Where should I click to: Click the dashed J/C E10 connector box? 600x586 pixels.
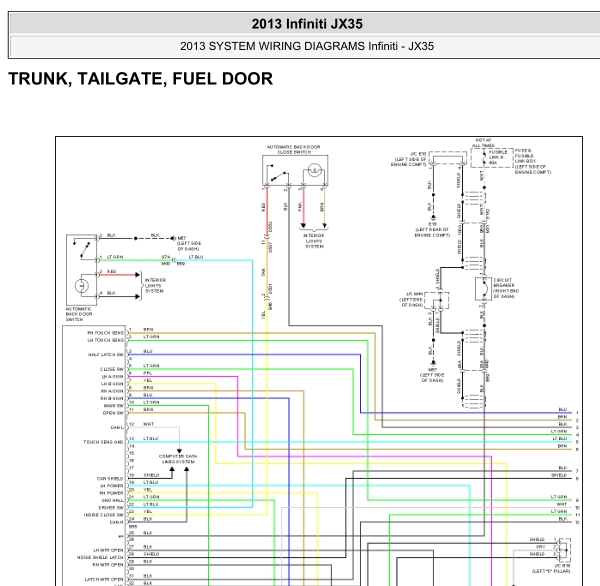tap(448, 158)
